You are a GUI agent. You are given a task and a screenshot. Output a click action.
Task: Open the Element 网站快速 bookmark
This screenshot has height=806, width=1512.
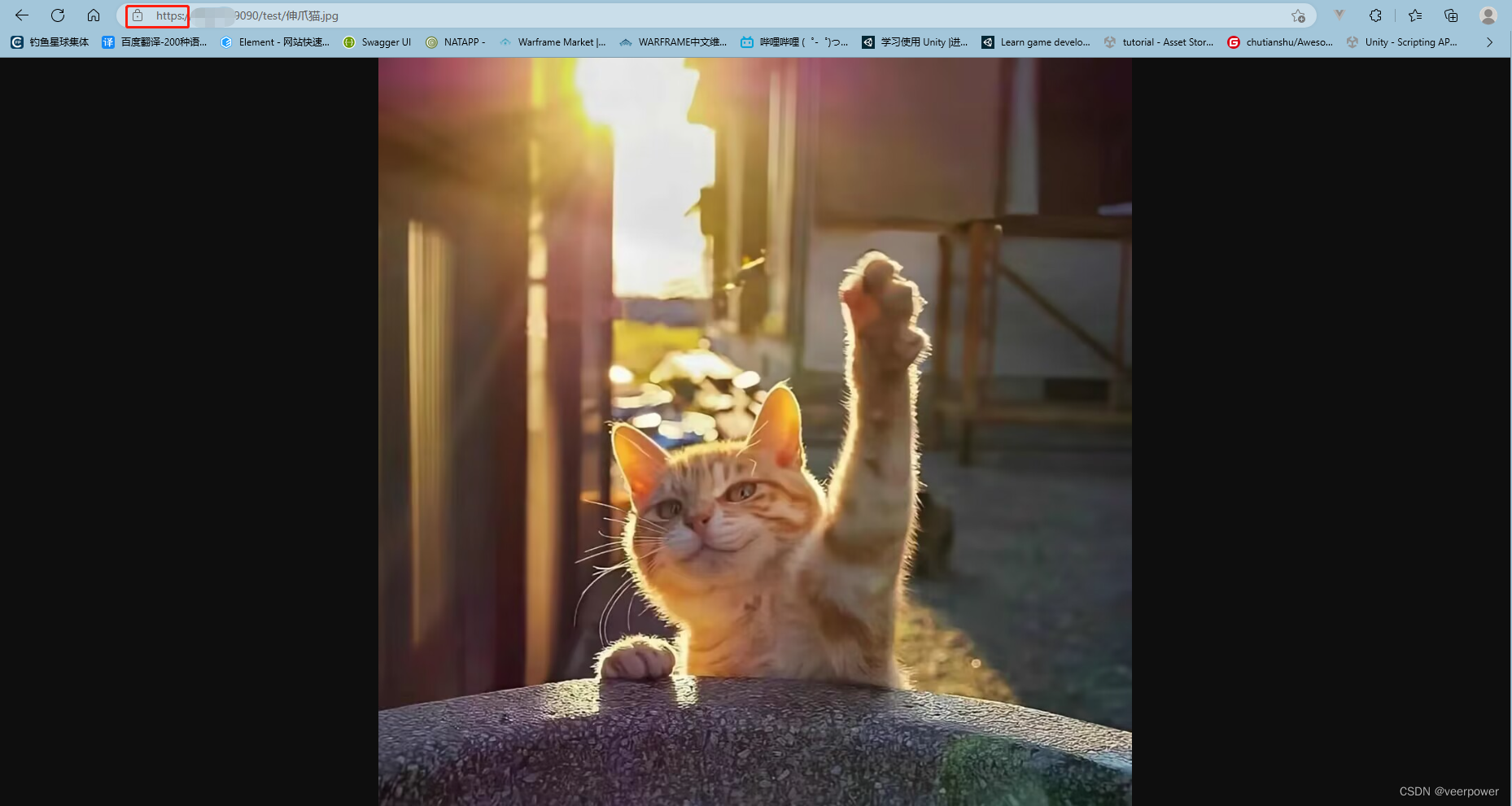(x=275, y=42)
